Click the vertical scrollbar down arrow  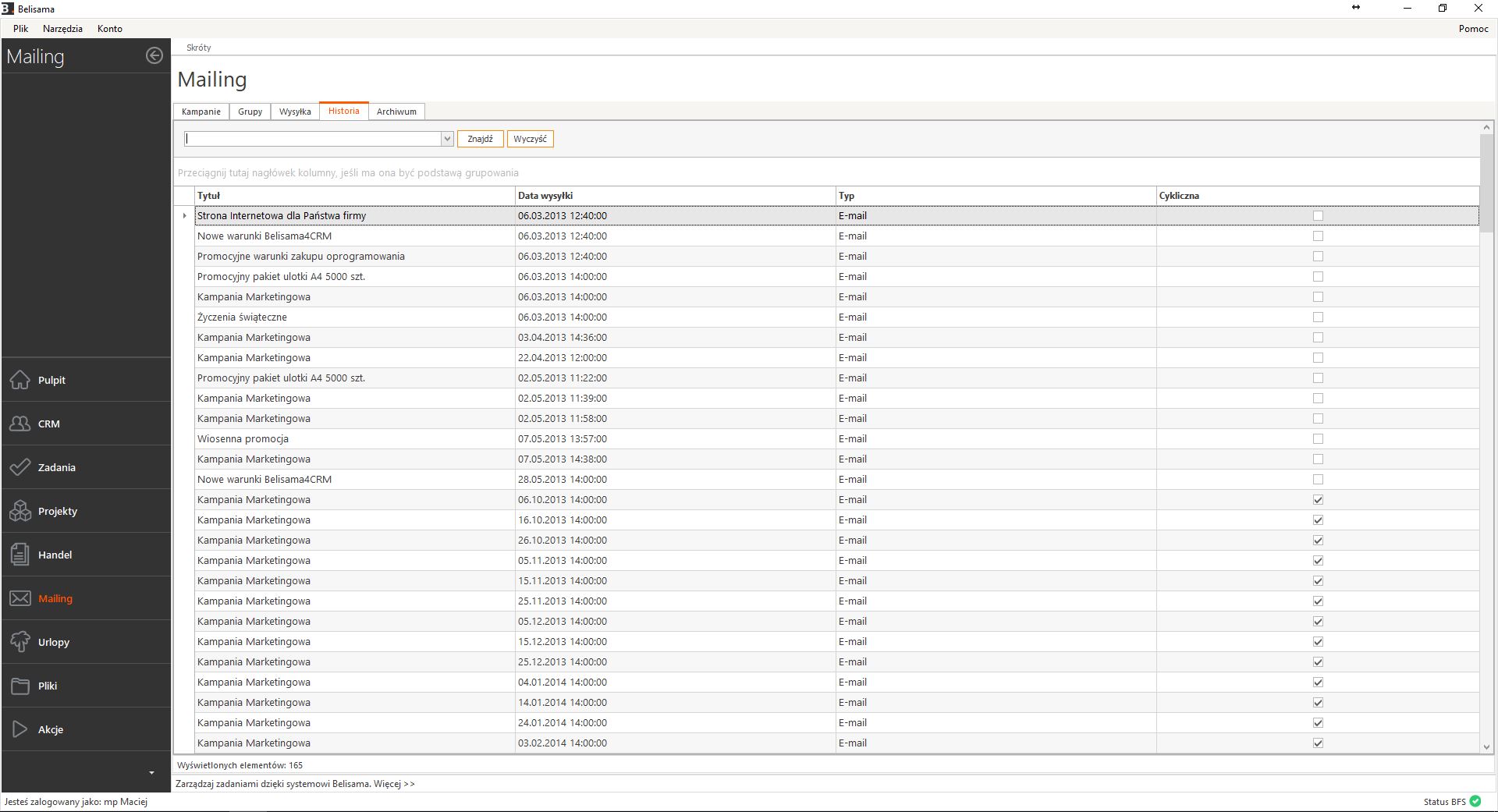point(1486,746)
